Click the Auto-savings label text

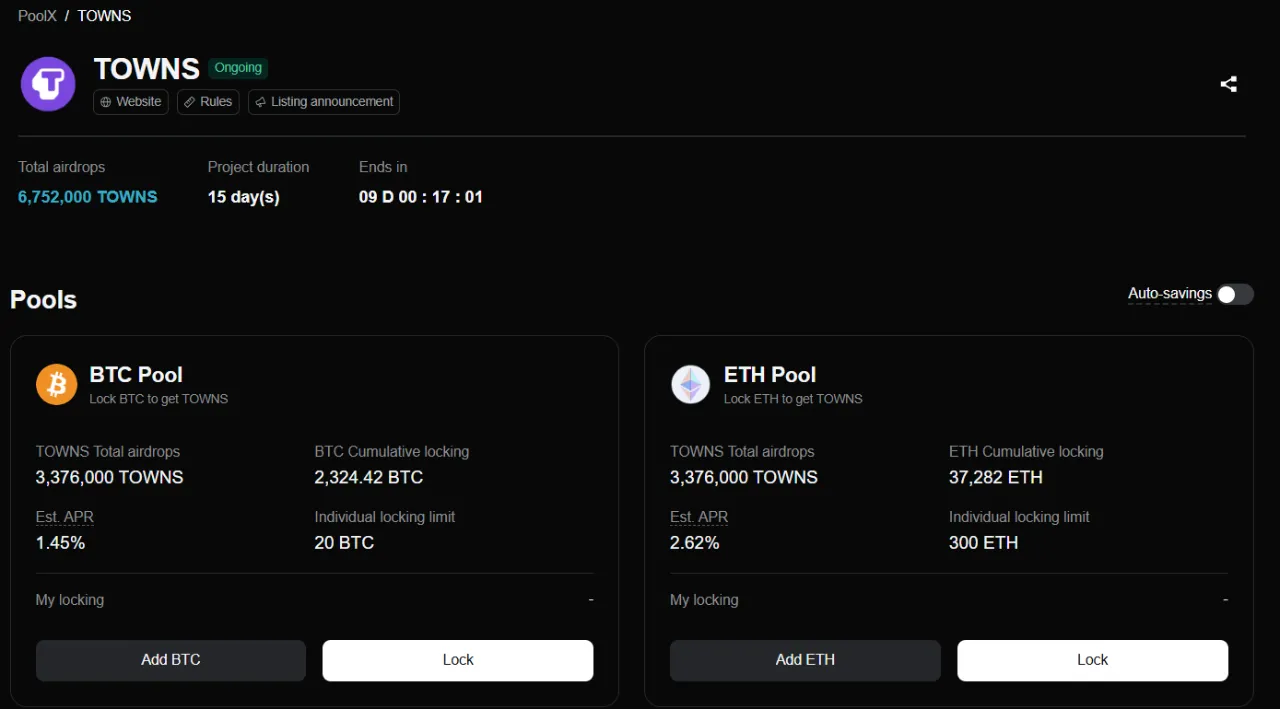tap(1169, 294)
